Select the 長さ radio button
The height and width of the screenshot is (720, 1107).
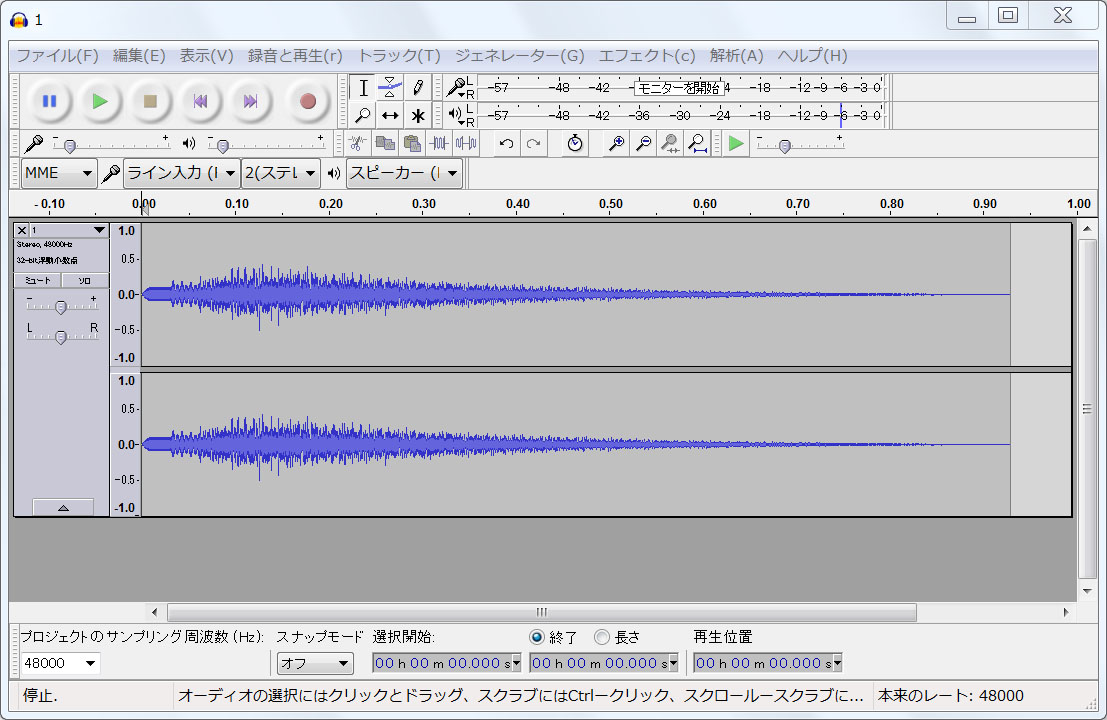pyautogui.click(x=602, y=637)
